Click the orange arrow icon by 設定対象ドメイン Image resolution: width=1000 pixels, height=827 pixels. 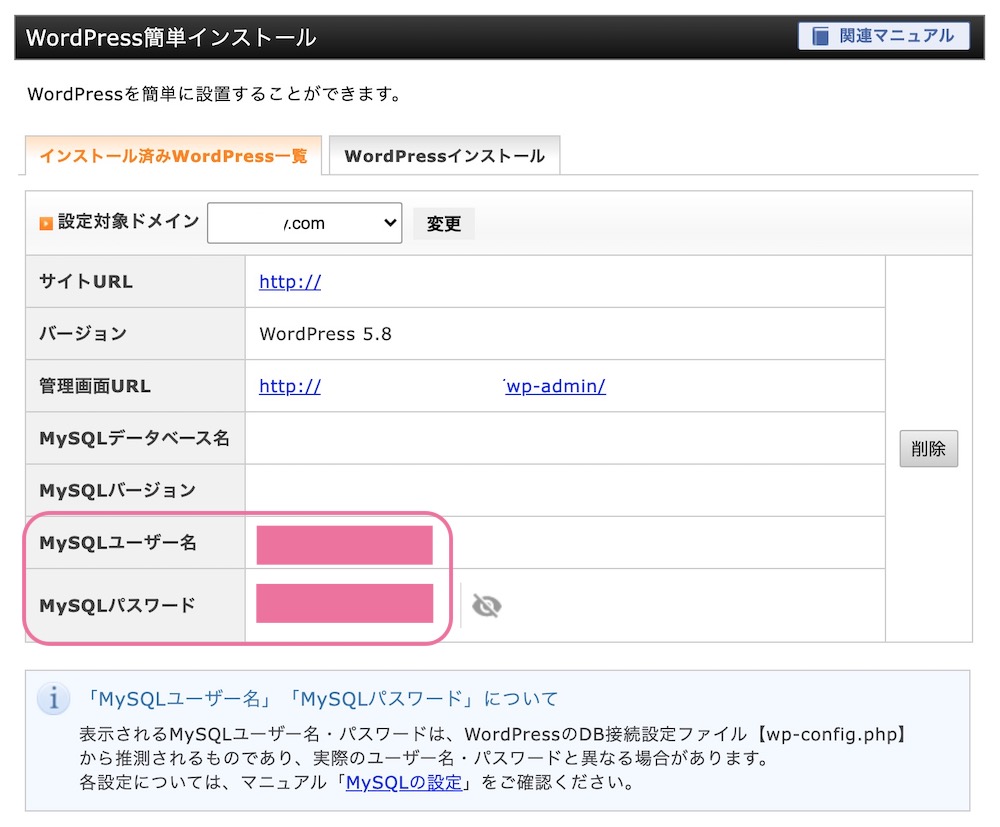(46, 223)
